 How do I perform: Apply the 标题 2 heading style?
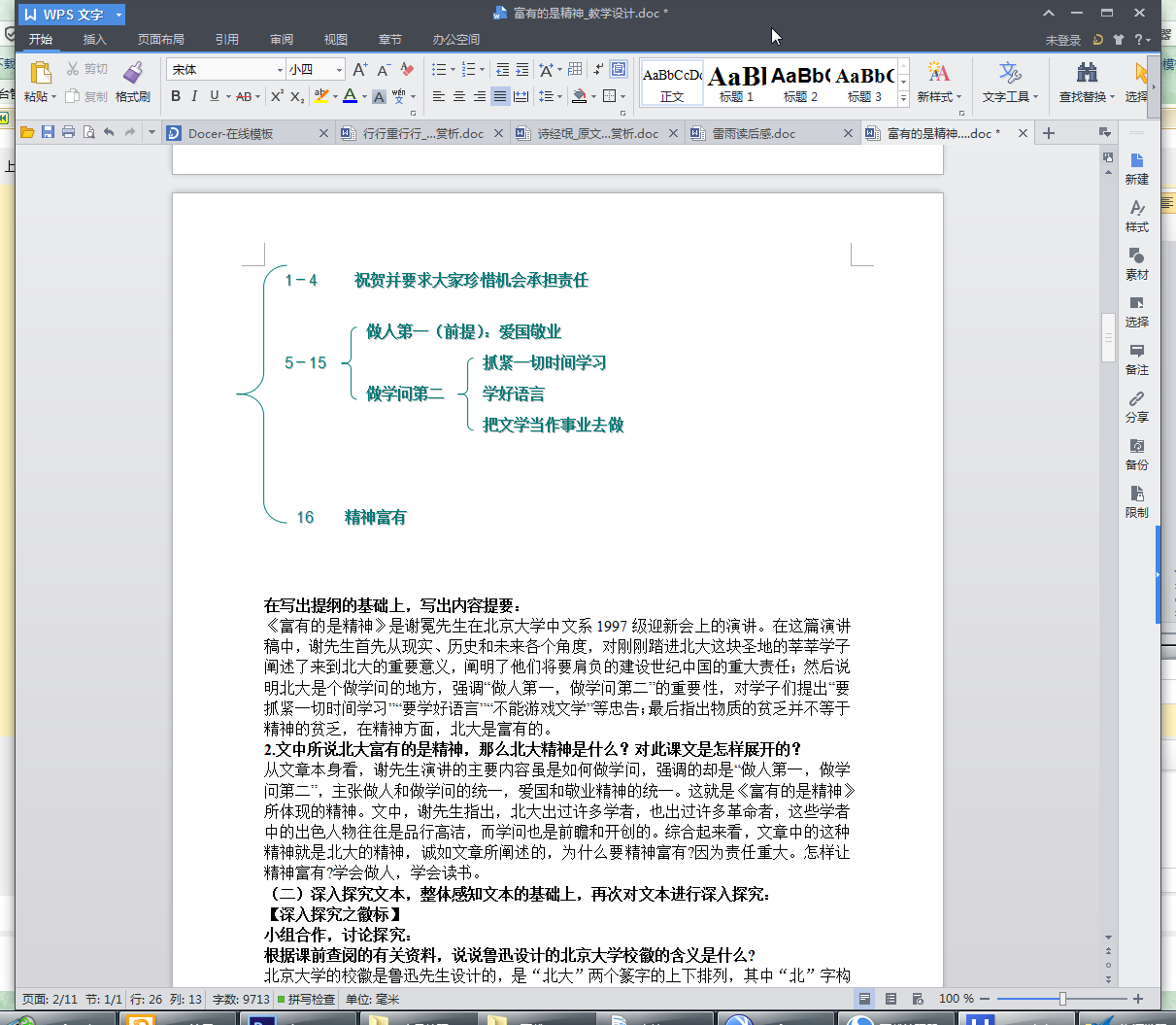(801, 83)
